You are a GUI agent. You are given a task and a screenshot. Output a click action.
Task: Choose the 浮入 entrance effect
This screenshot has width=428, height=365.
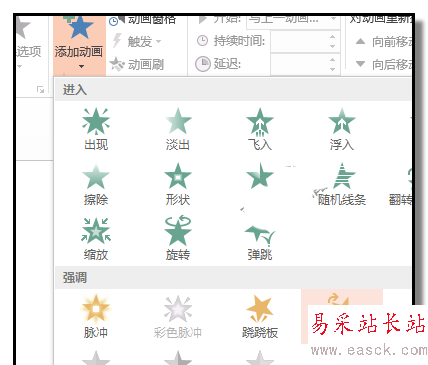coord(342,129)
